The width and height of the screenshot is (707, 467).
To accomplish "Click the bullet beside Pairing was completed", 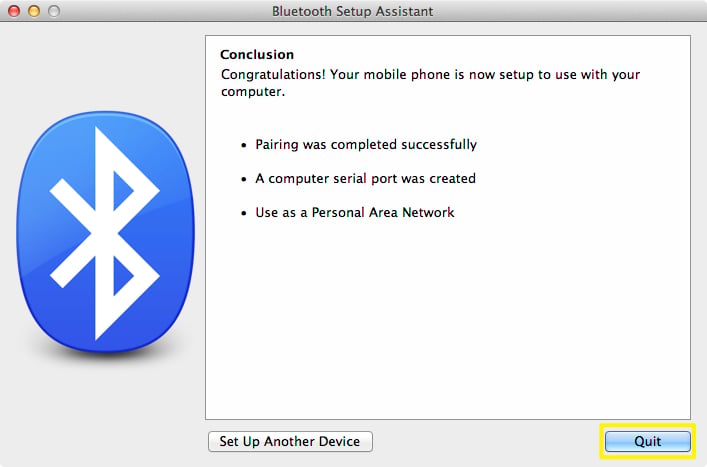I will pyautogui.click(x=244, y=145).
